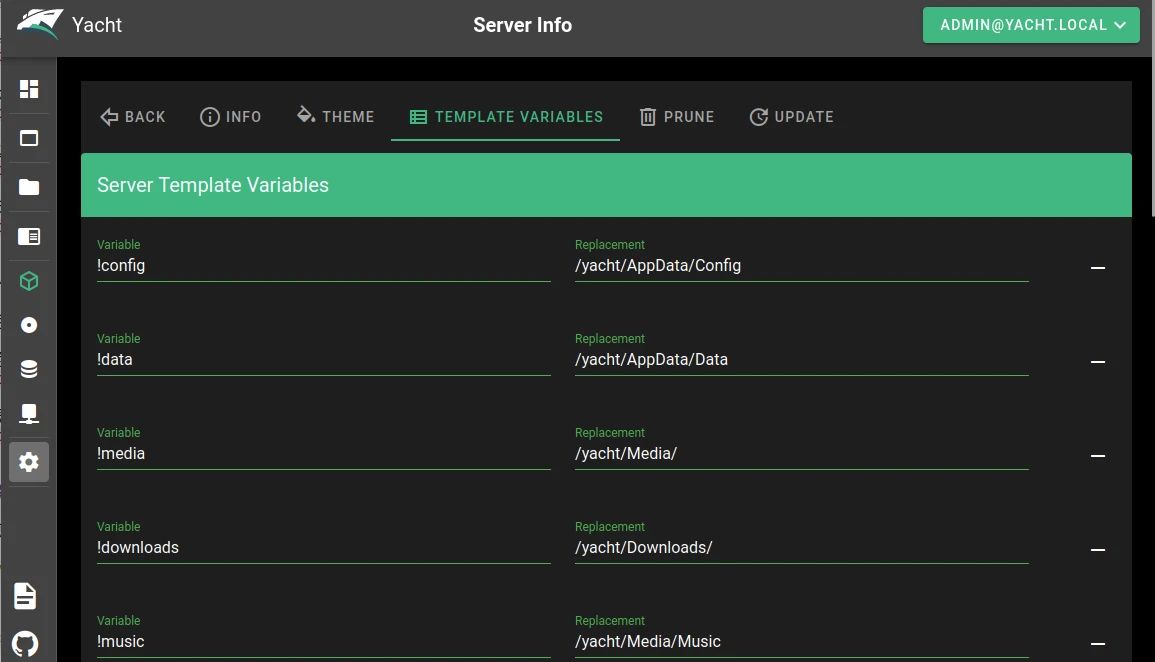Open the Resources cube icon in sidebar
The height and width of the screenshot is (662, 1155).
[29, 281]
